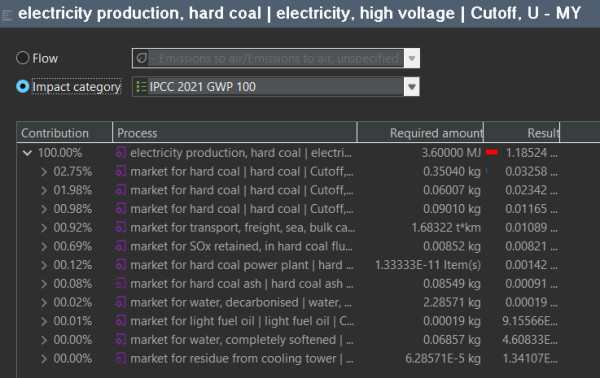Sort by the Contribution column header
The image size is (600, 378).
pos(64,133)
